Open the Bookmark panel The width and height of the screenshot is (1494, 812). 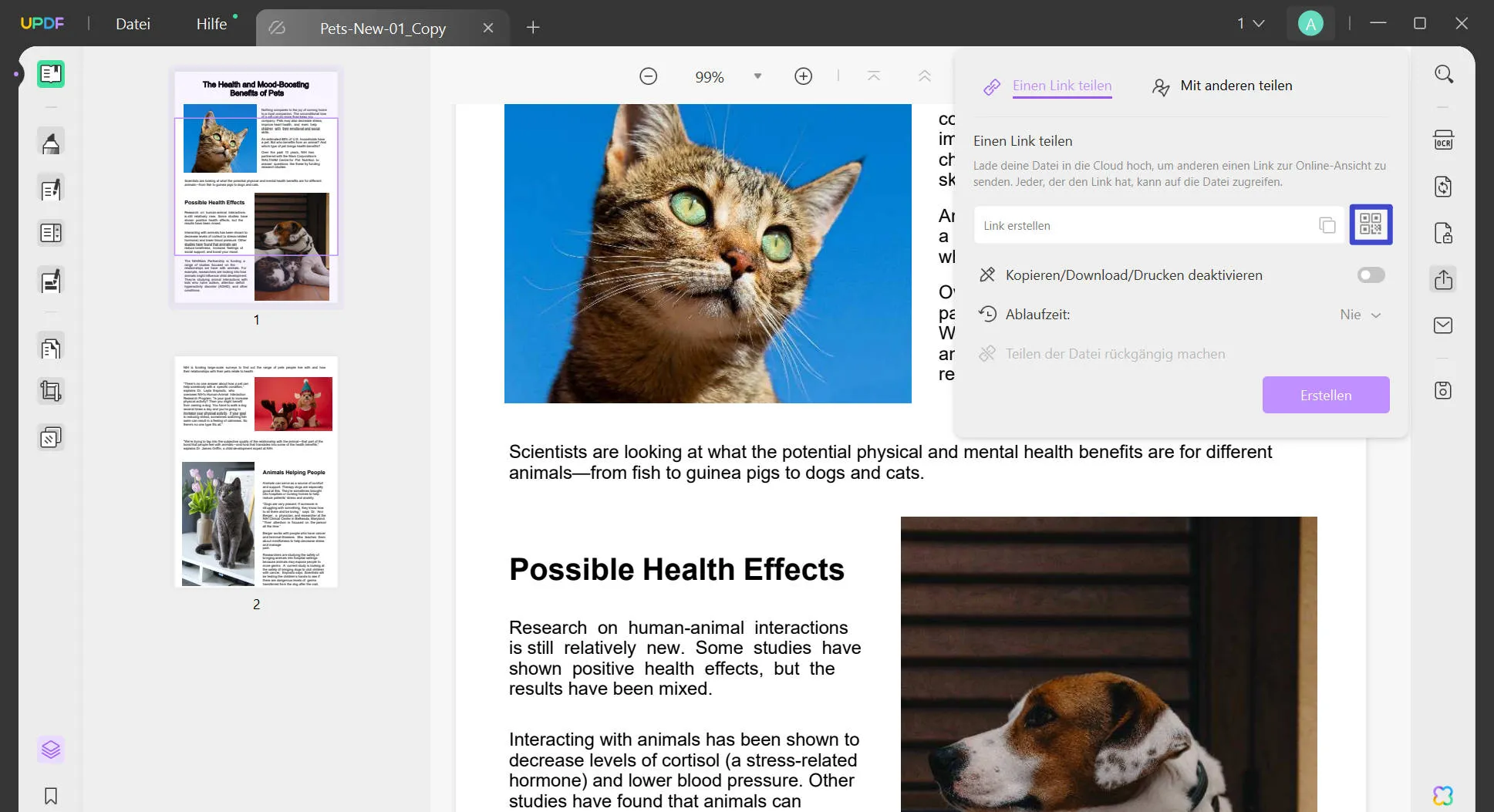[x=51, y=796]
